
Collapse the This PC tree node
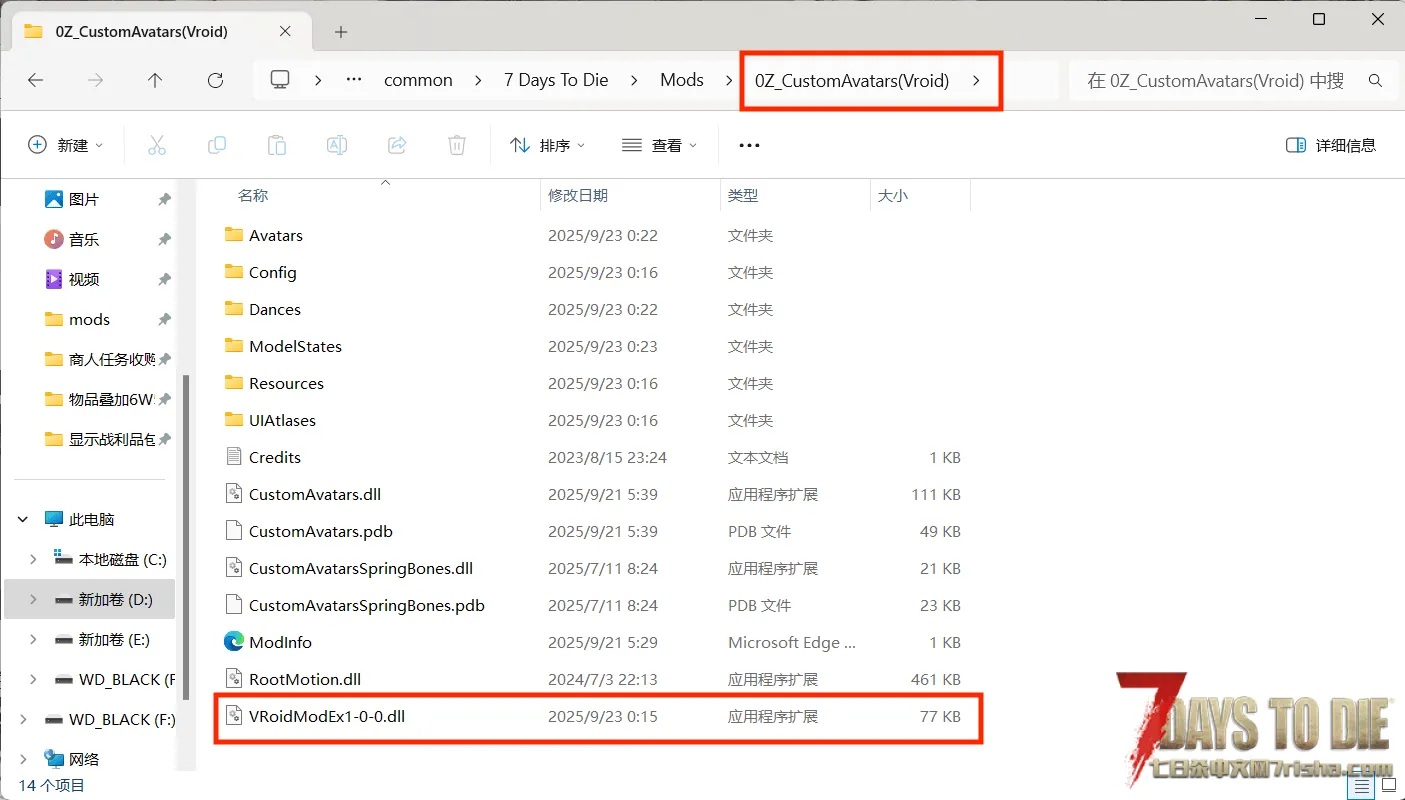point(23,519)
